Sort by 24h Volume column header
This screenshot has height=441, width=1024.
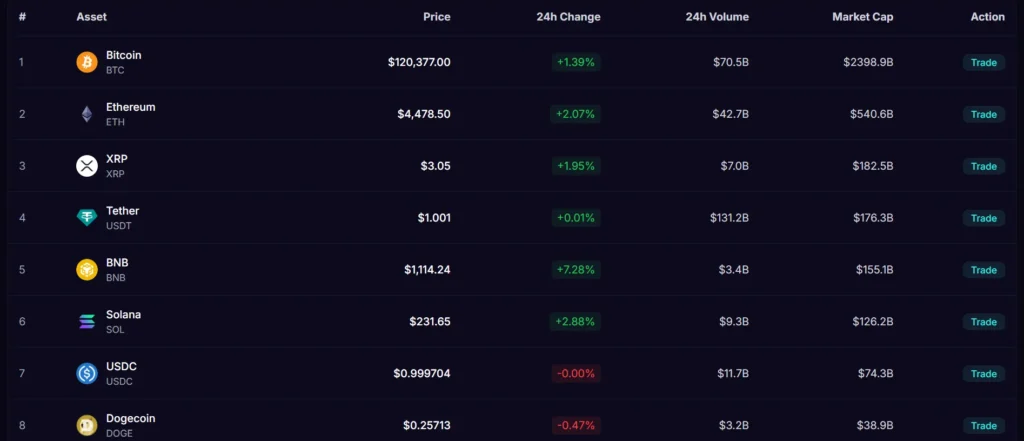point(717,17)
